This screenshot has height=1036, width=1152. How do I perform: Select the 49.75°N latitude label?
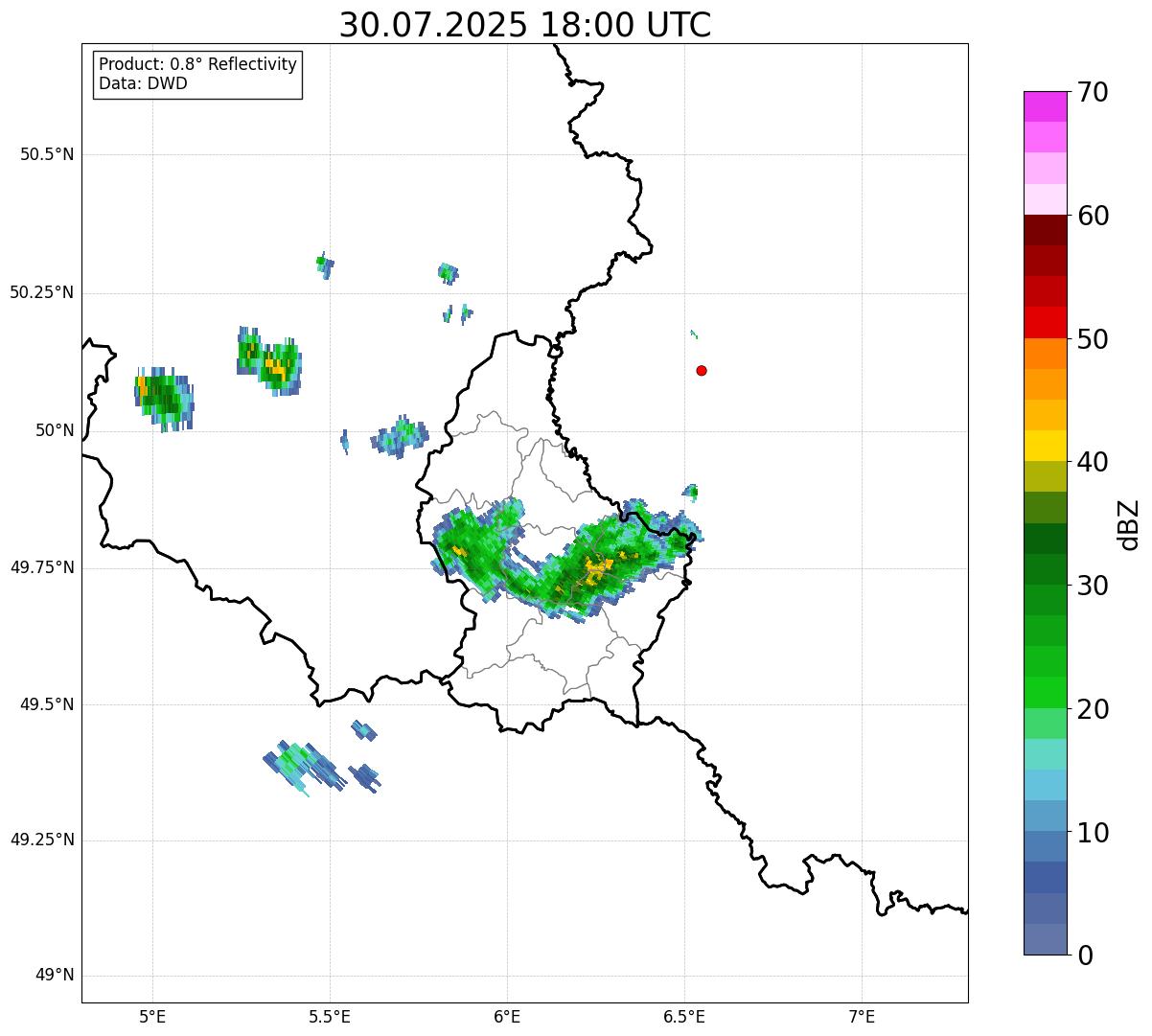42,567
